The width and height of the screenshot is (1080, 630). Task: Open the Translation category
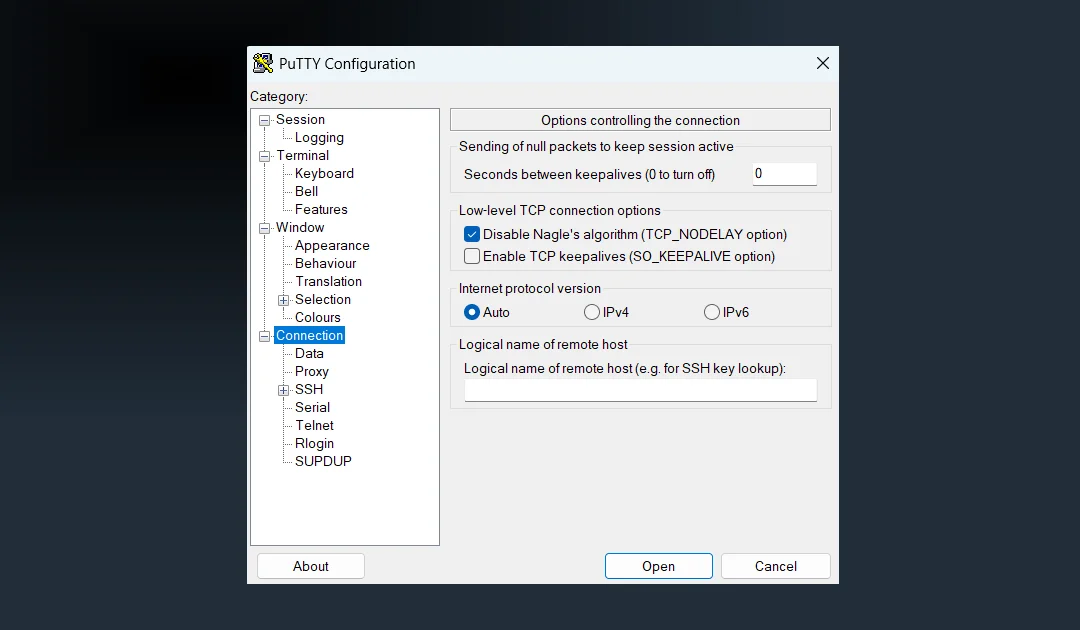329,281
